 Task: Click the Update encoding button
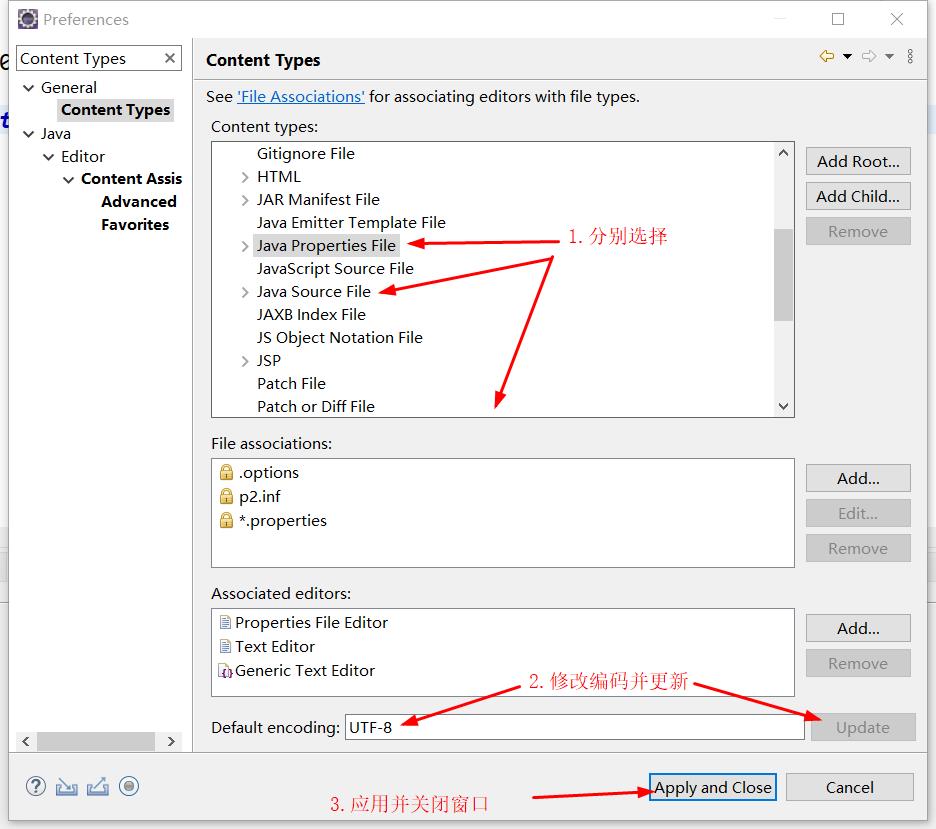pyautogui.click(x=863, y=728)
